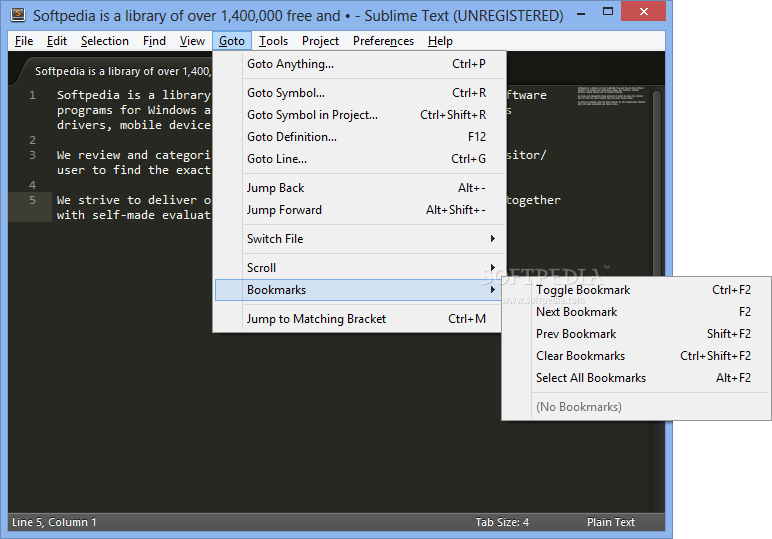772x539 pixels.
Task: Expand the Bookmarks submenu entry
Action: point(358,290)
